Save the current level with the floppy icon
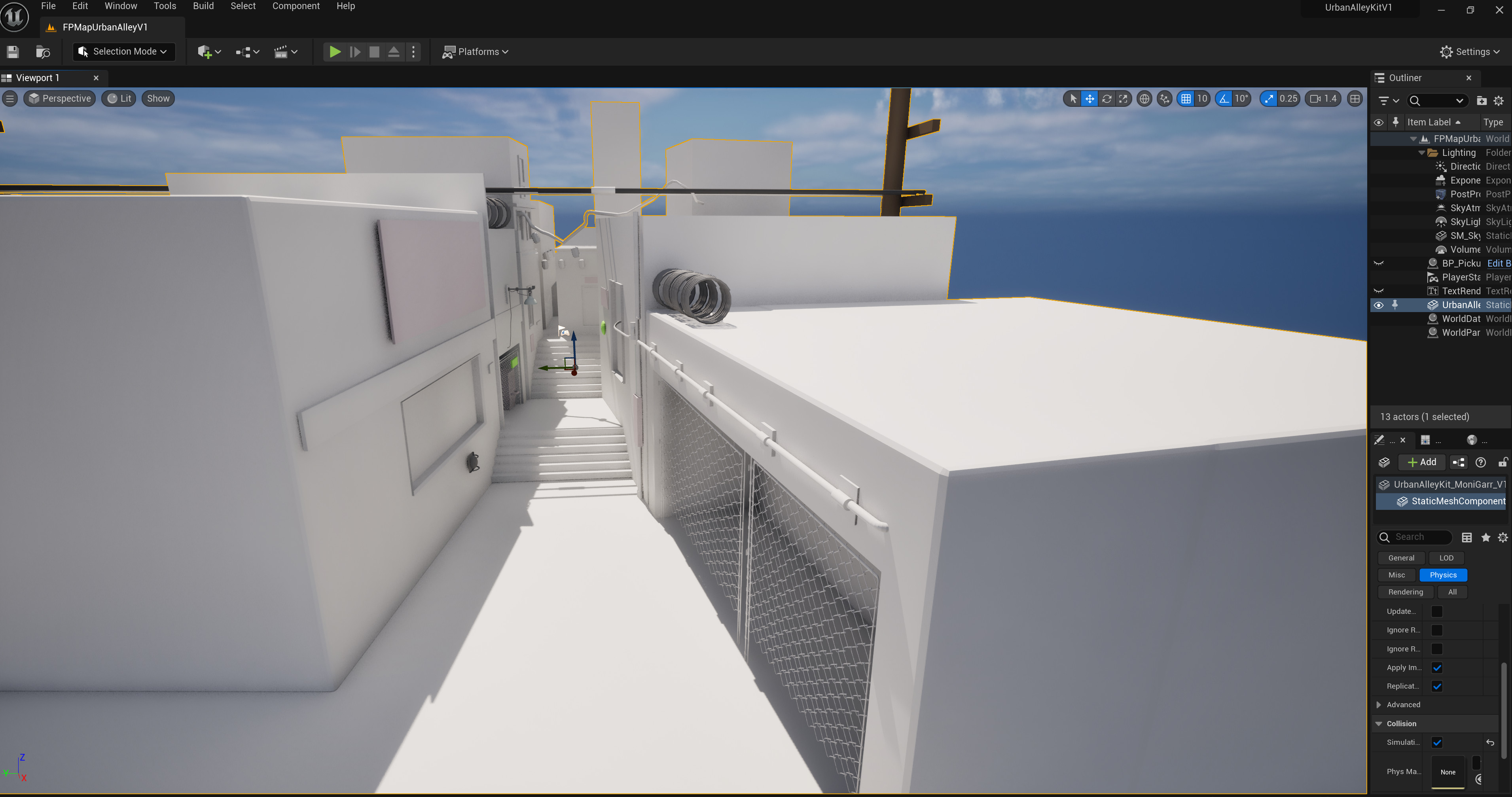The width and height of the screenshot is (1512, 797). click(13, 52)
